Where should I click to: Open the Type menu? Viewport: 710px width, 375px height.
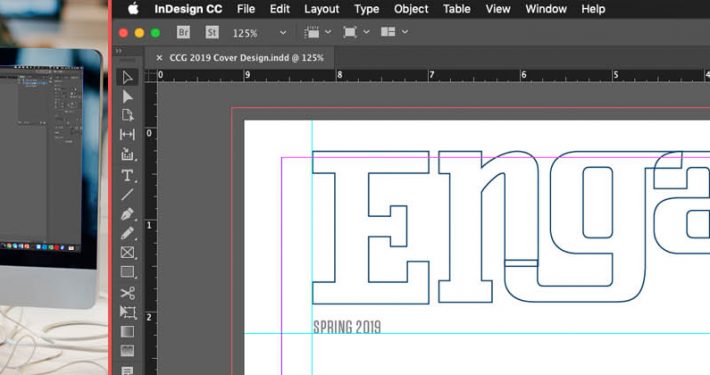pyautogui.click(x=367, y=9)
